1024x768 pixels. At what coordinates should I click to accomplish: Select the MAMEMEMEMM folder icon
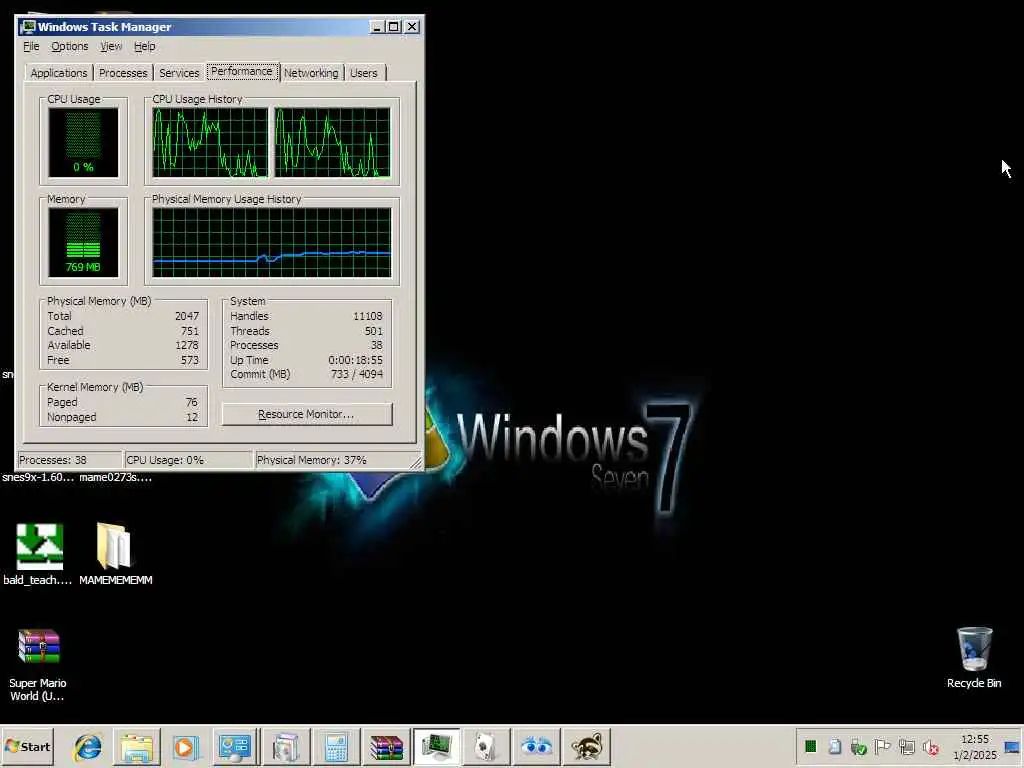point(116,553)
